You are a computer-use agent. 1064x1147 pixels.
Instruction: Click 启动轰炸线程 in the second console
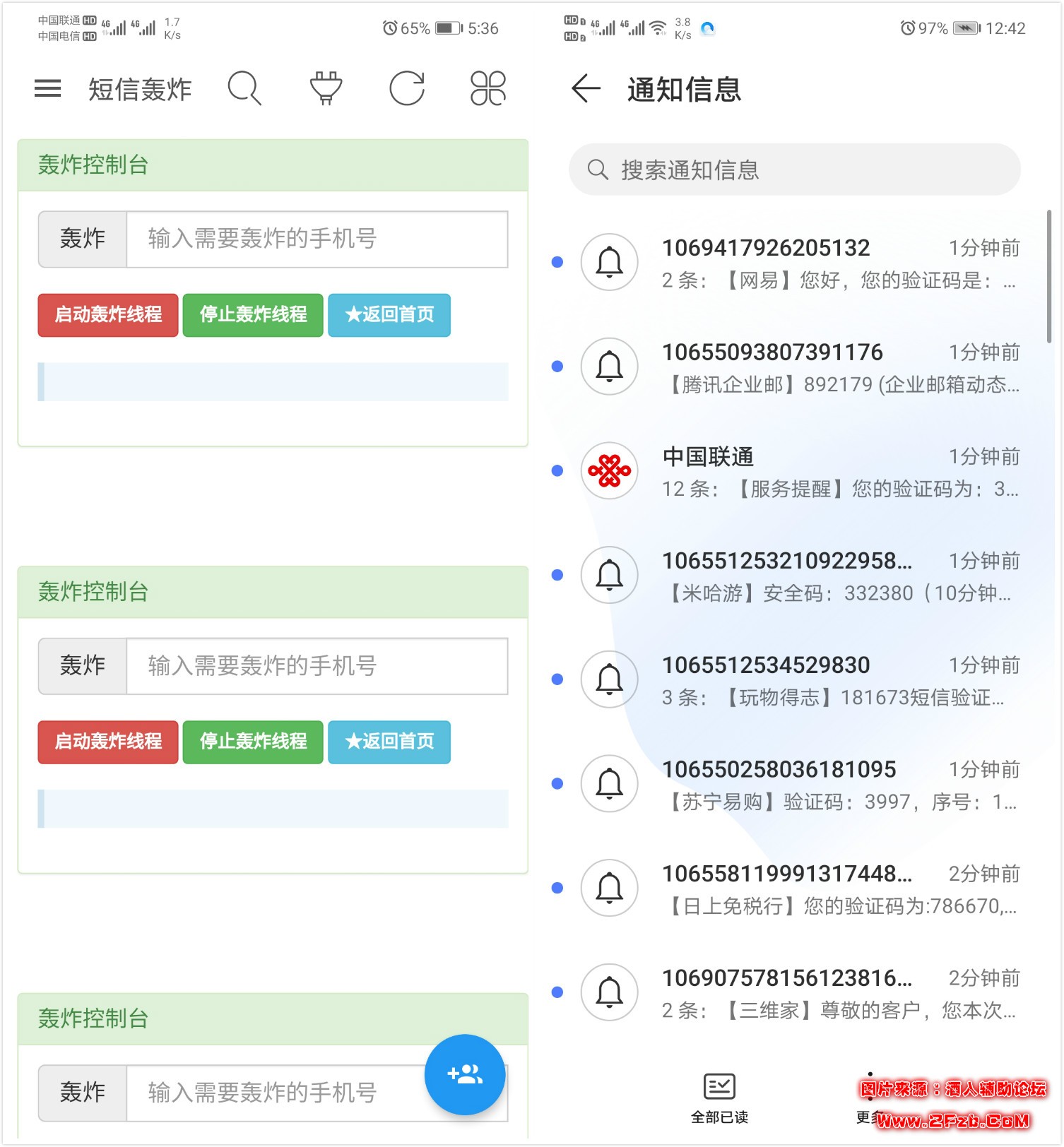coord(108,742)
